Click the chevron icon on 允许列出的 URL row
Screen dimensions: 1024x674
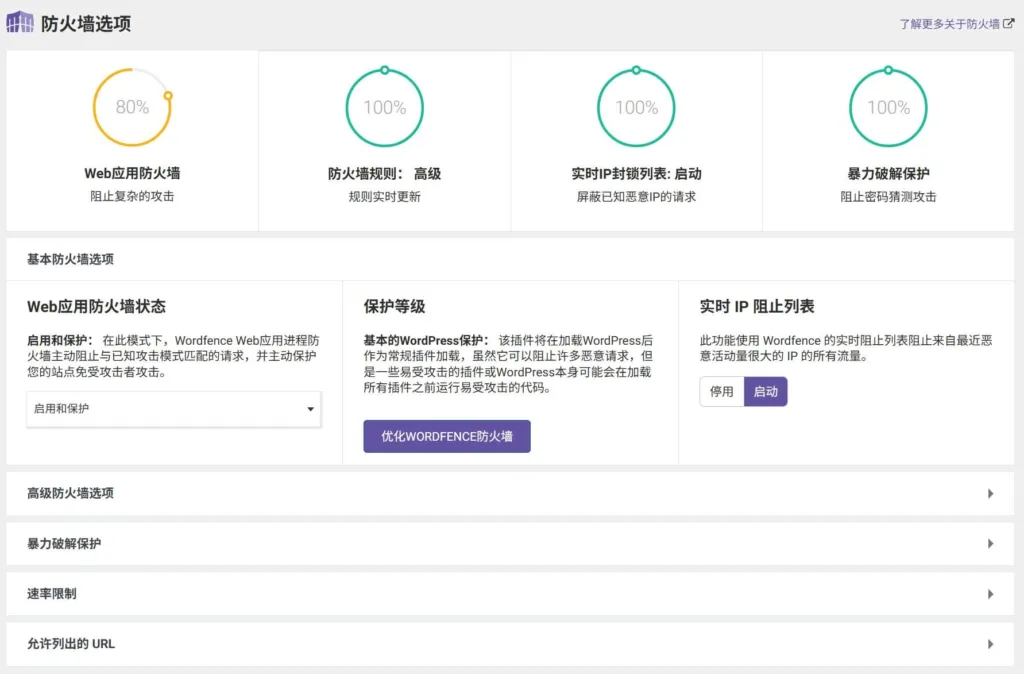pyautogui.click(x=991, y=643)
